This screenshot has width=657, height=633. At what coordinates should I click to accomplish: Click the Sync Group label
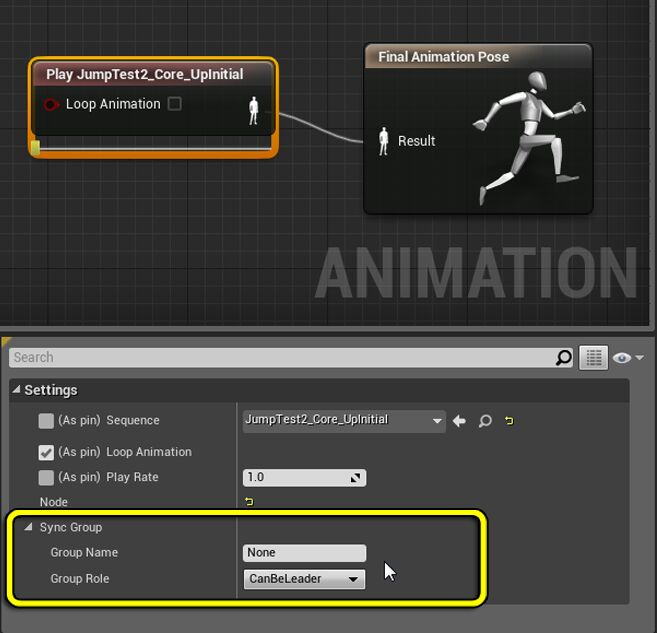(71, 527)
